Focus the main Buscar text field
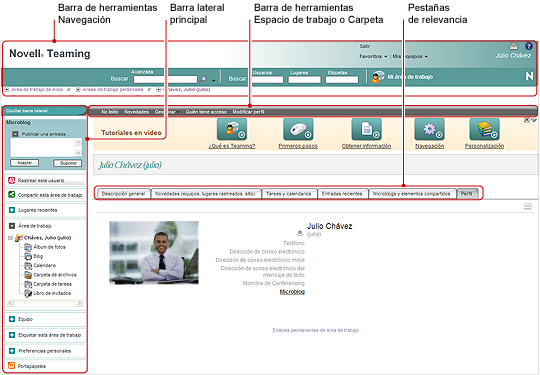The height and width of the screenshot is (375, 540). point(165,80)
